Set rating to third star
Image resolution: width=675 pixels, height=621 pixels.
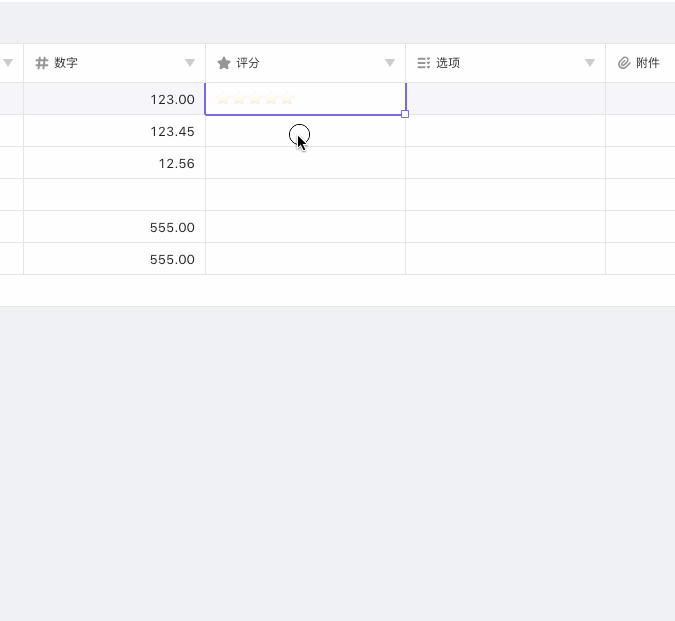coord(255,99)
